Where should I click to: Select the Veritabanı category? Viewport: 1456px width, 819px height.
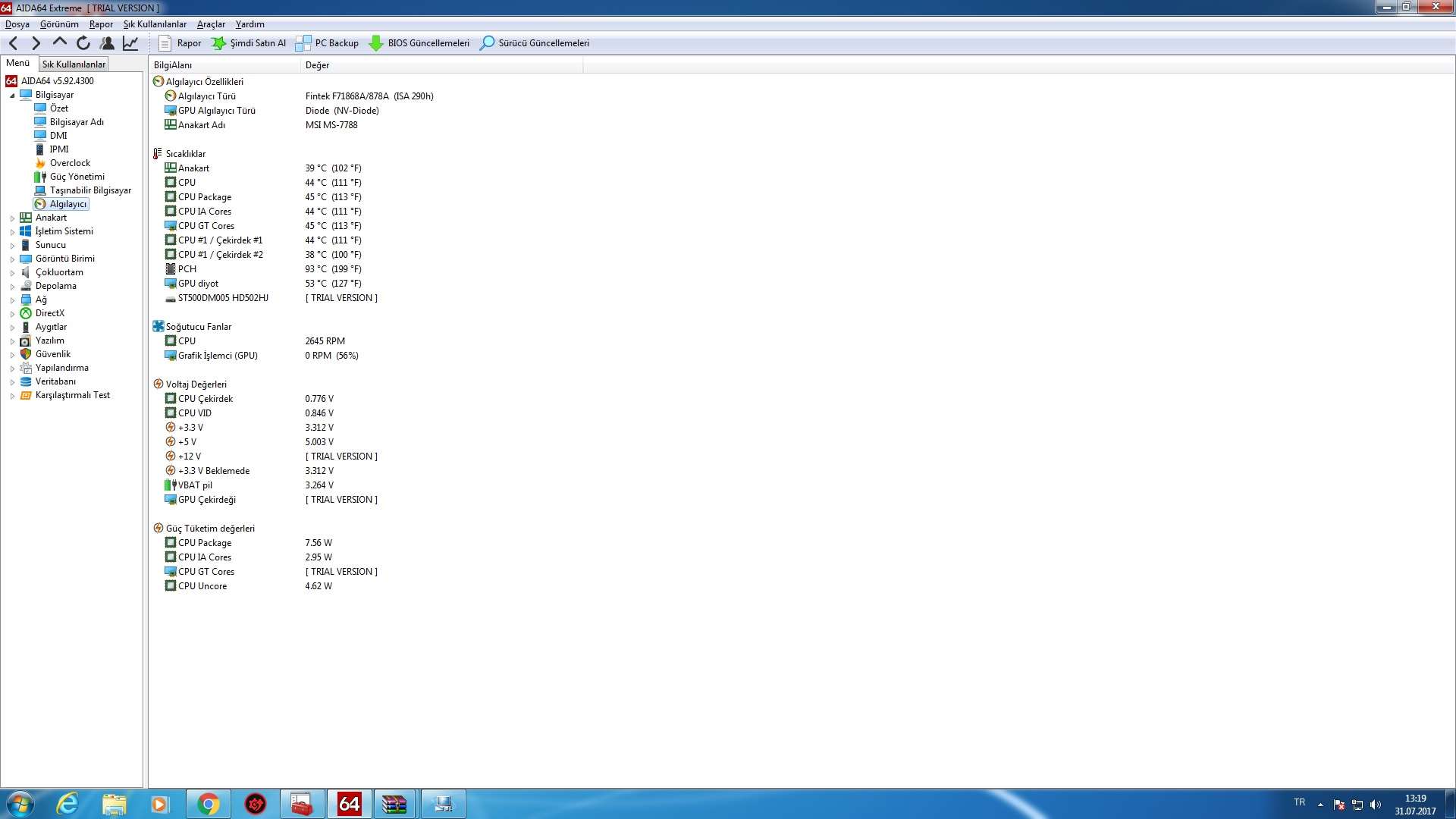pos(55,381)
